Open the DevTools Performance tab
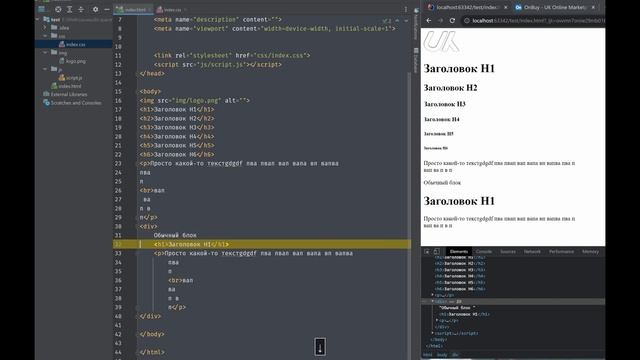 point(561,251)
